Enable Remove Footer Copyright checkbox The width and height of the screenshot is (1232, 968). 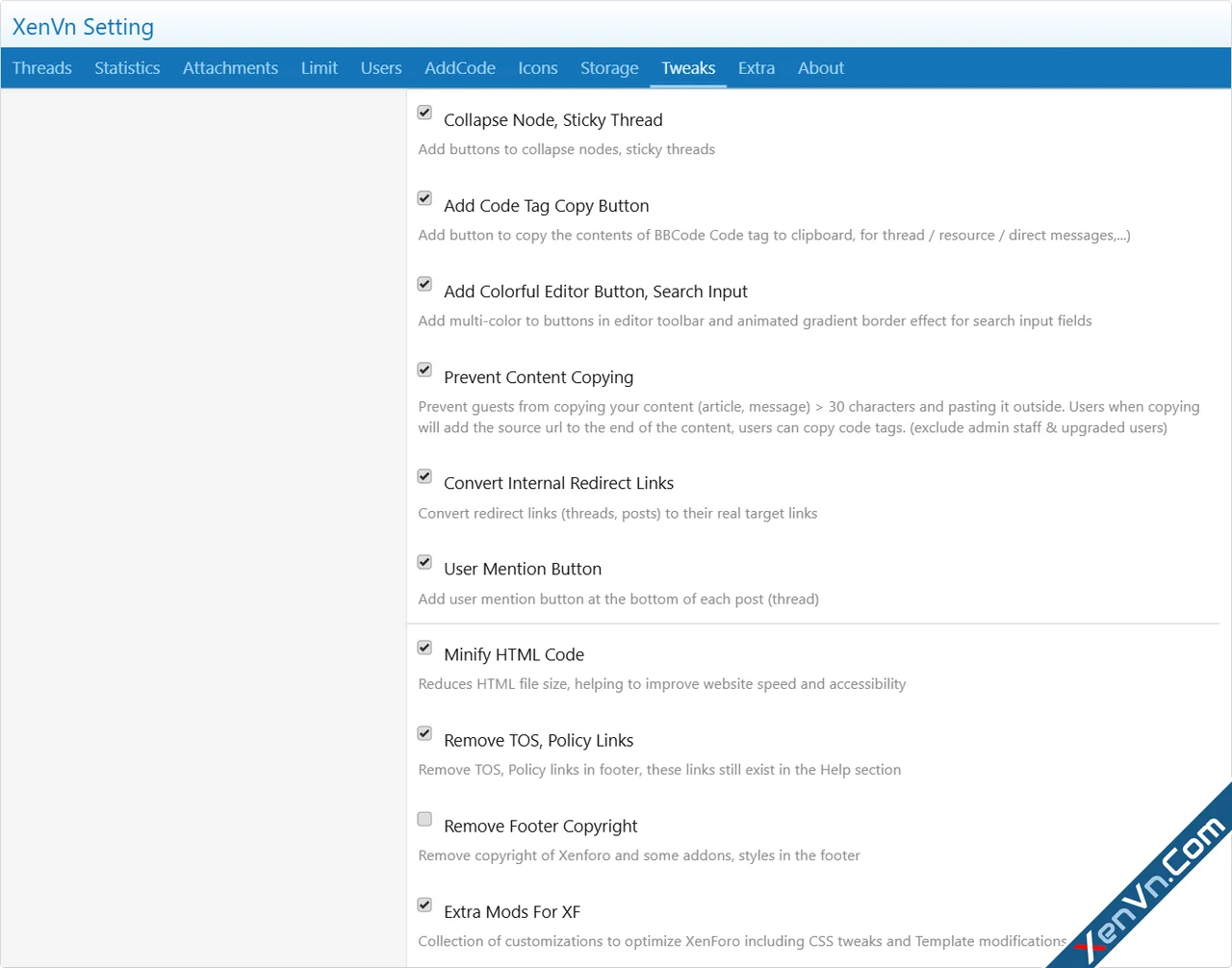tap(424, 819)
